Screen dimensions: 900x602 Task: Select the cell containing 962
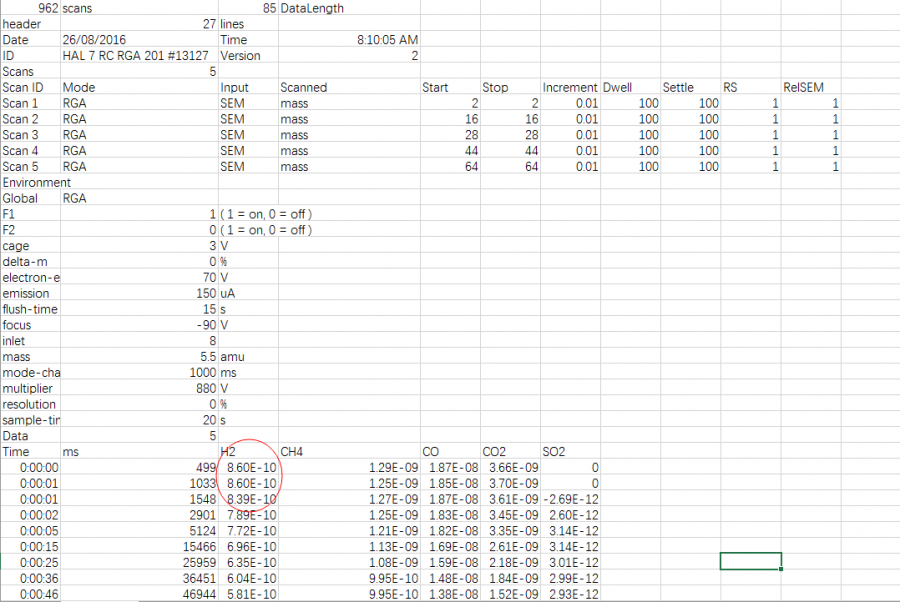click(x=30, y=8)
